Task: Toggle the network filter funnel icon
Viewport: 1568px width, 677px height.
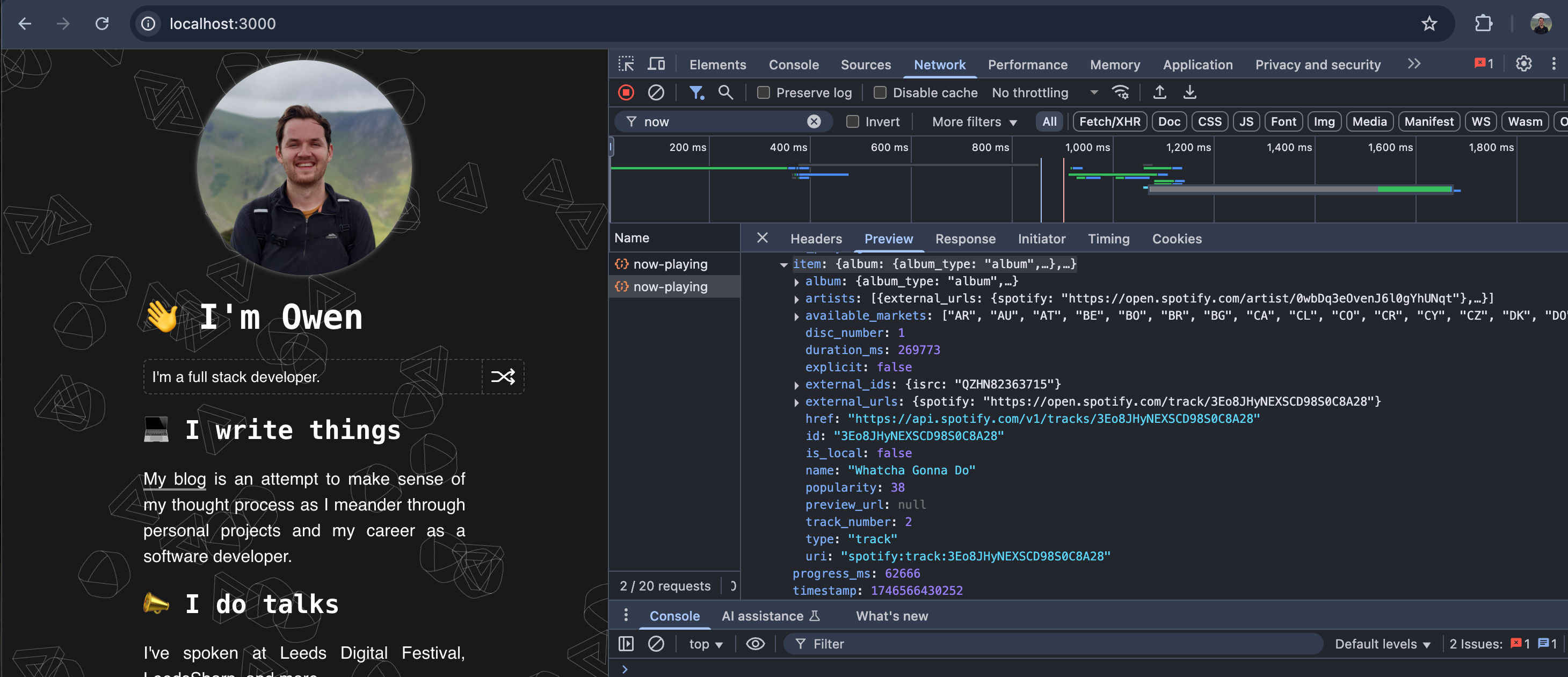Action: [696, 92]
